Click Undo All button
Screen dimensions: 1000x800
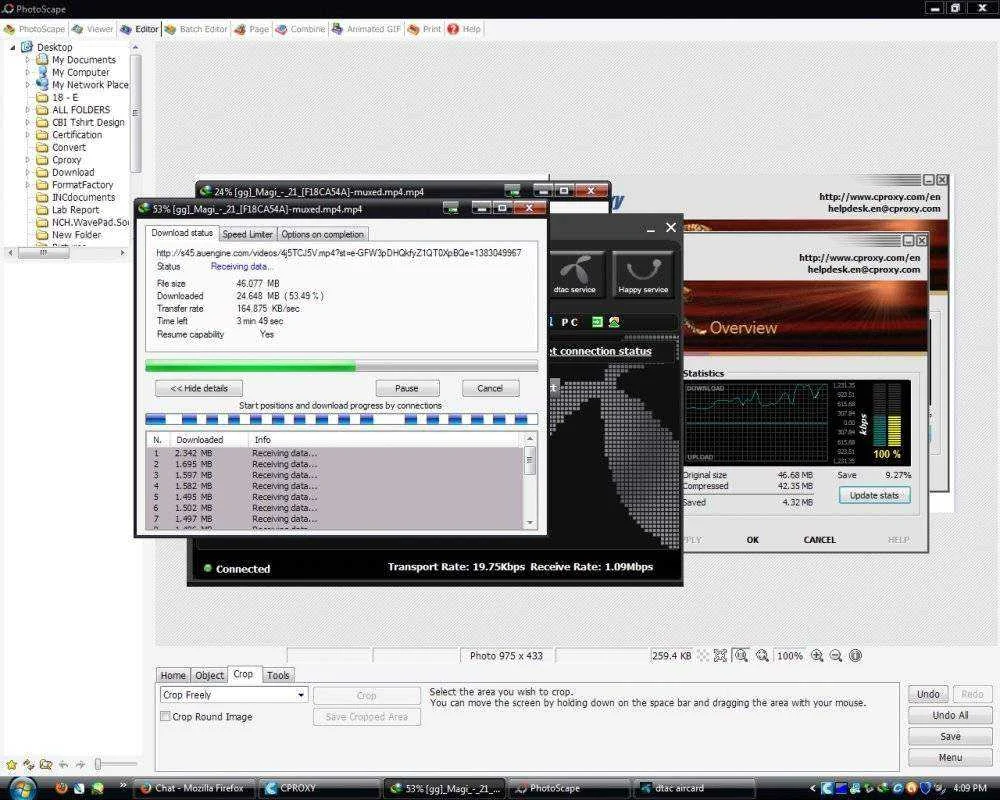[950, 715]
